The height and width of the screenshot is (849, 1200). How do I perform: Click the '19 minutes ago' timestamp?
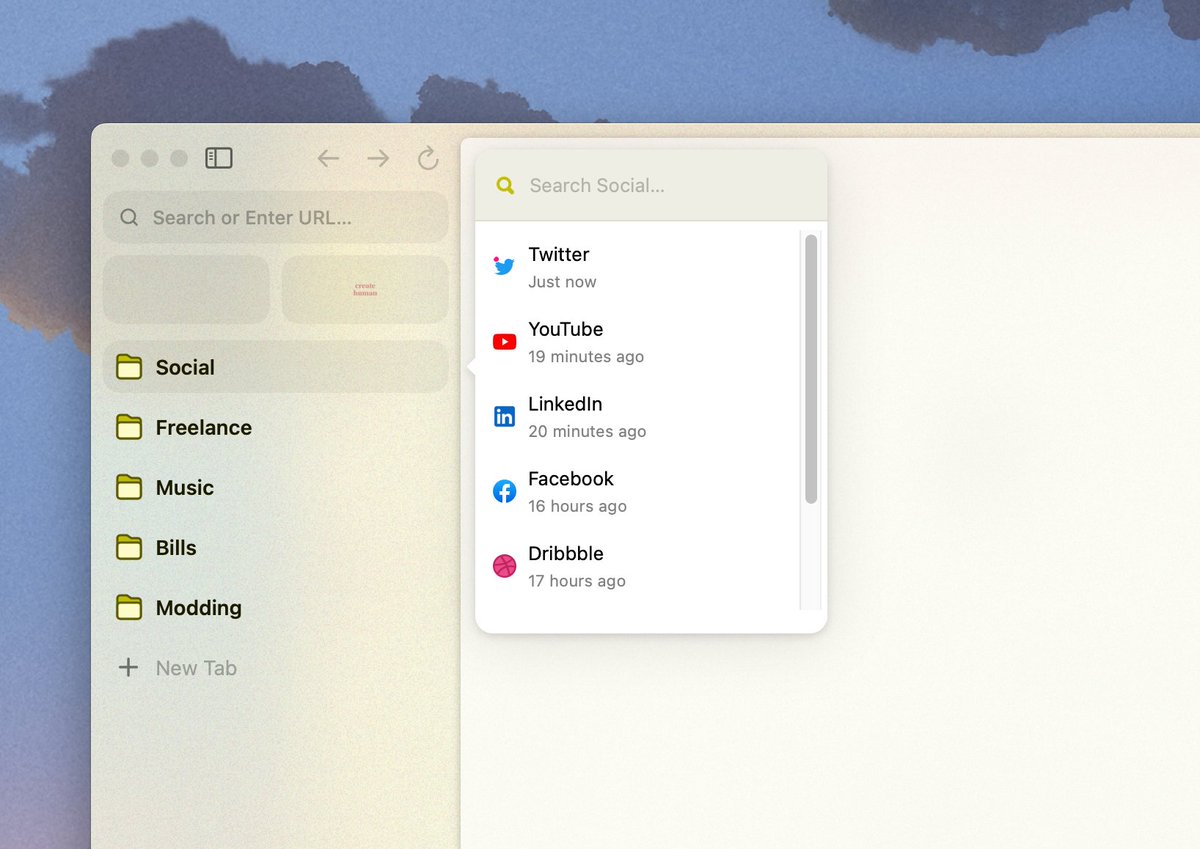[586, 357]
